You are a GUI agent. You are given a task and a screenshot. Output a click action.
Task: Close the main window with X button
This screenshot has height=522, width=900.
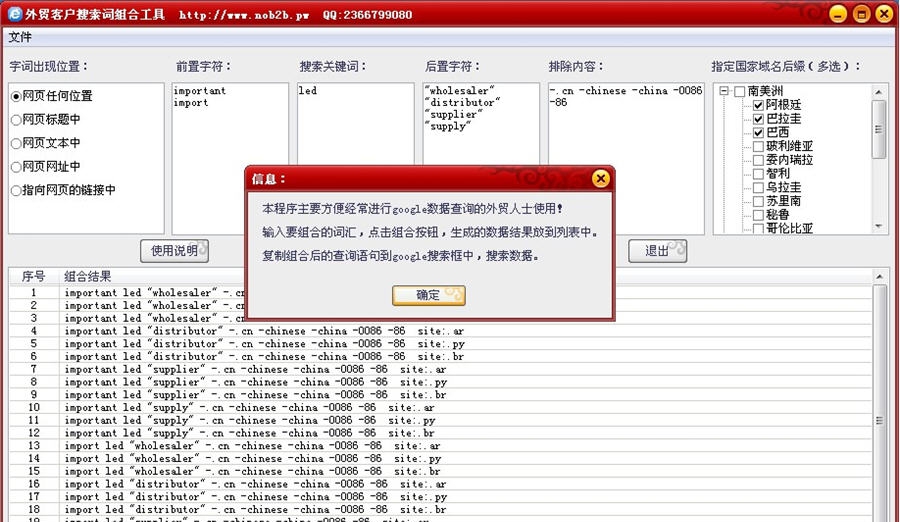[884, 14]
